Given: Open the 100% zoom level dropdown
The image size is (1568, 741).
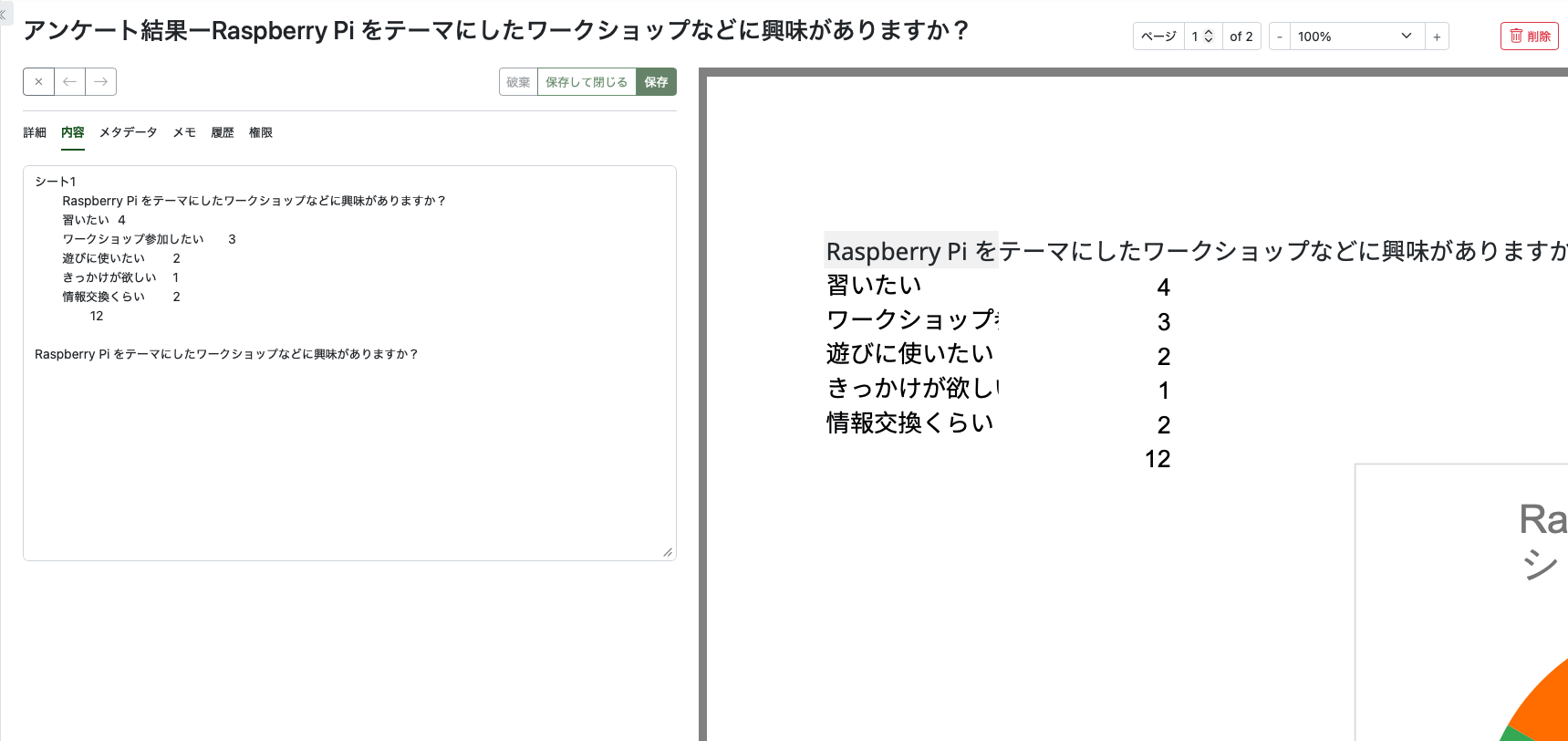Looking at the screenshot, I should pyautogui.click(x=1357, y=37).
